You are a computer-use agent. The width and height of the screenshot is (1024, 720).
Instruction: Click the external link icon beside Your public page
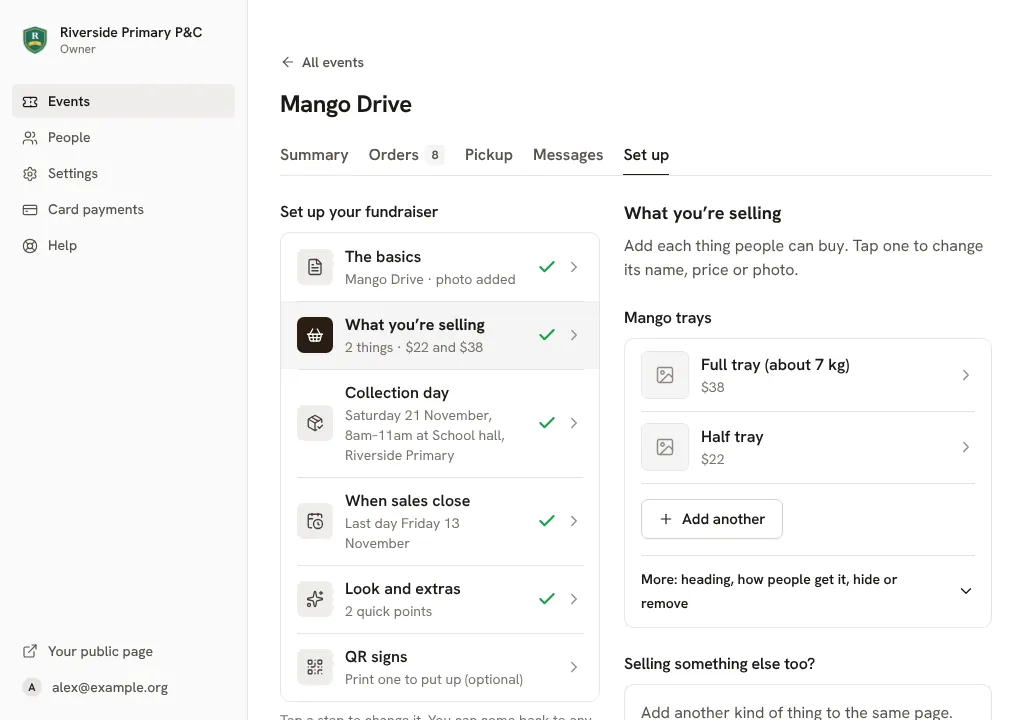tap(30, 651)
